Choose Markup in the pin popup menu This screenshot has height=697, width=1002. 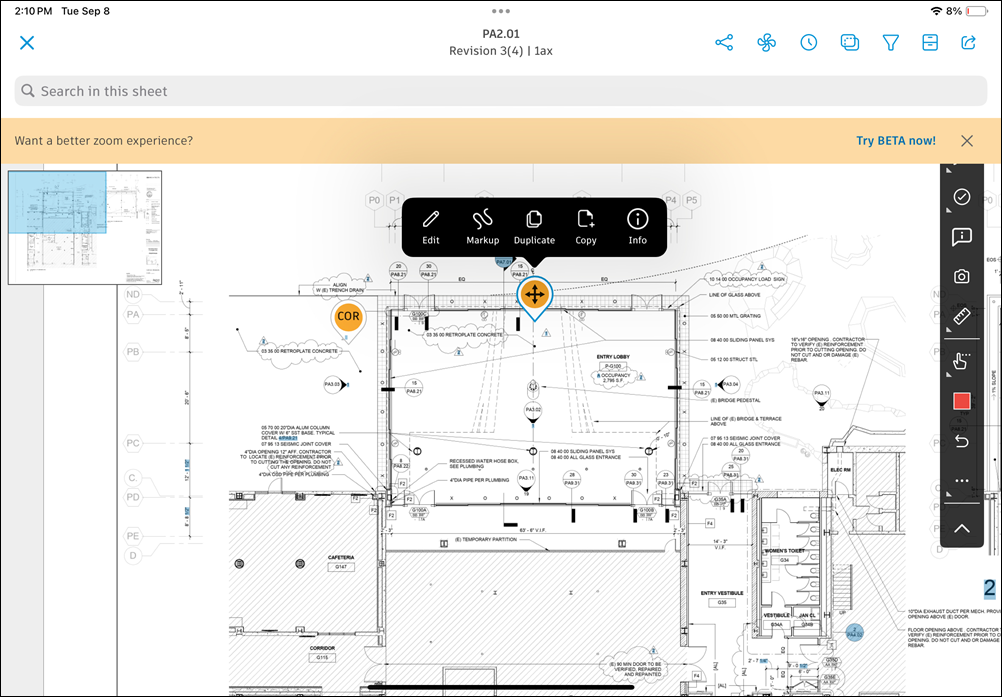coord(482,227)
